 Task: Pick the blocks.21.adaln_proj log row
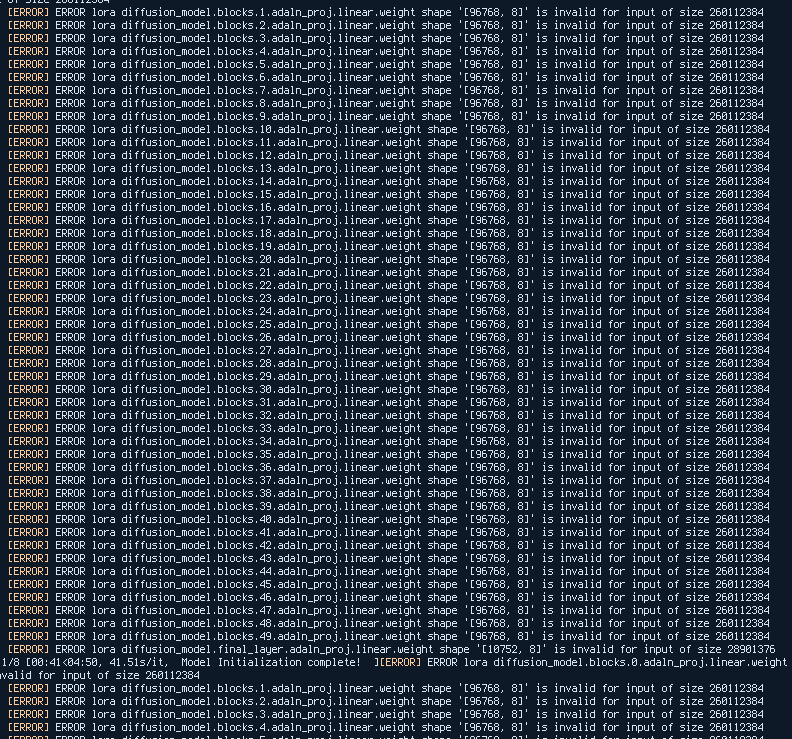(x=388, y=272)
